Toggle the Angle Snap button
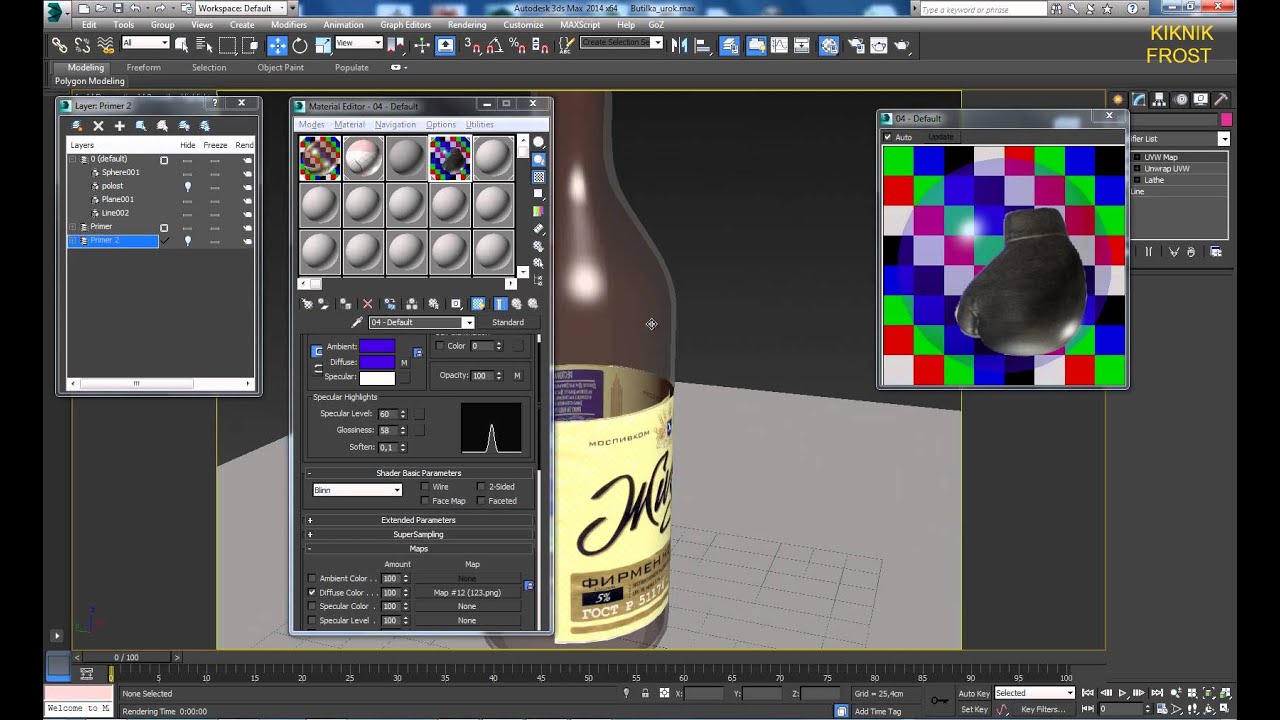The width and height of the screenshot is (1280, 720). point(495,45)
